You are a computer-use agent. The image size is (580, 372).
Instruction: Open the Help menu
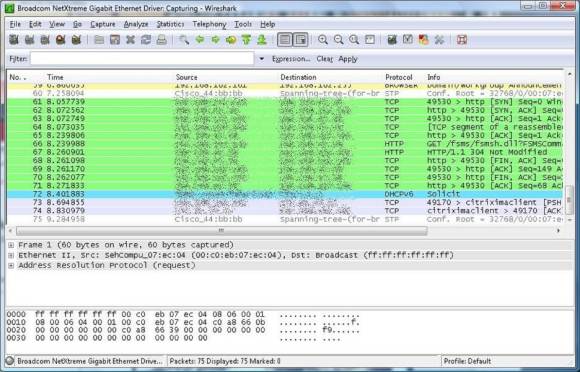coord(267,24)
